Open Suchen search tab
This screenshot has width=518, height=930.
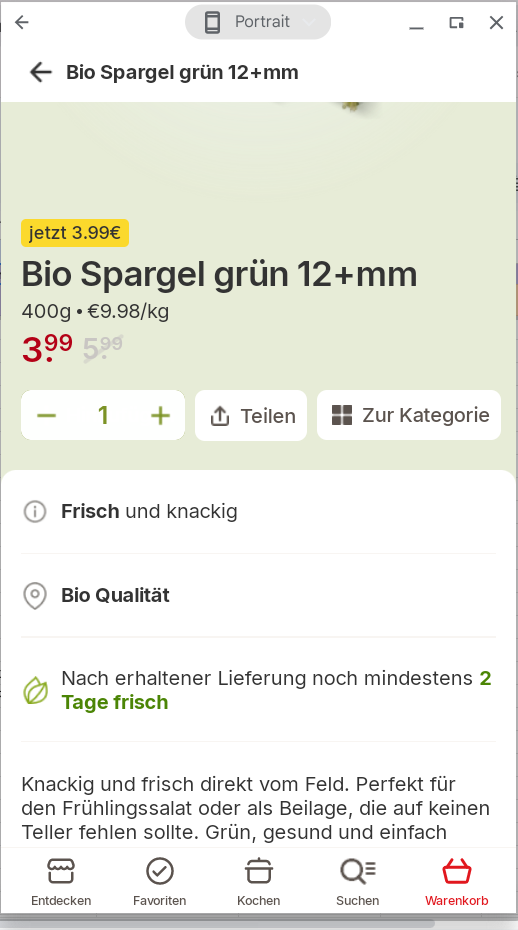(x=358, y=882)
